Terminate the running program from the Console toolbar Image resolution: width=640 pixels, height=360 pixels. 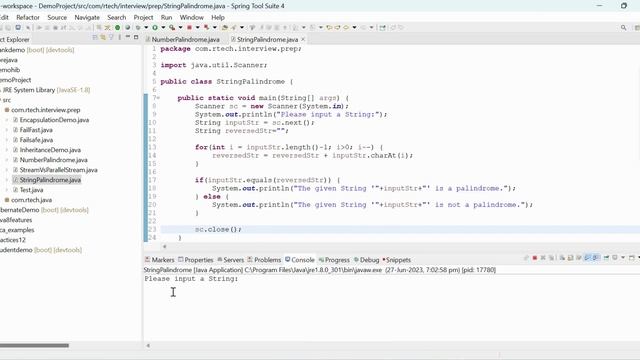click(535, 258)
